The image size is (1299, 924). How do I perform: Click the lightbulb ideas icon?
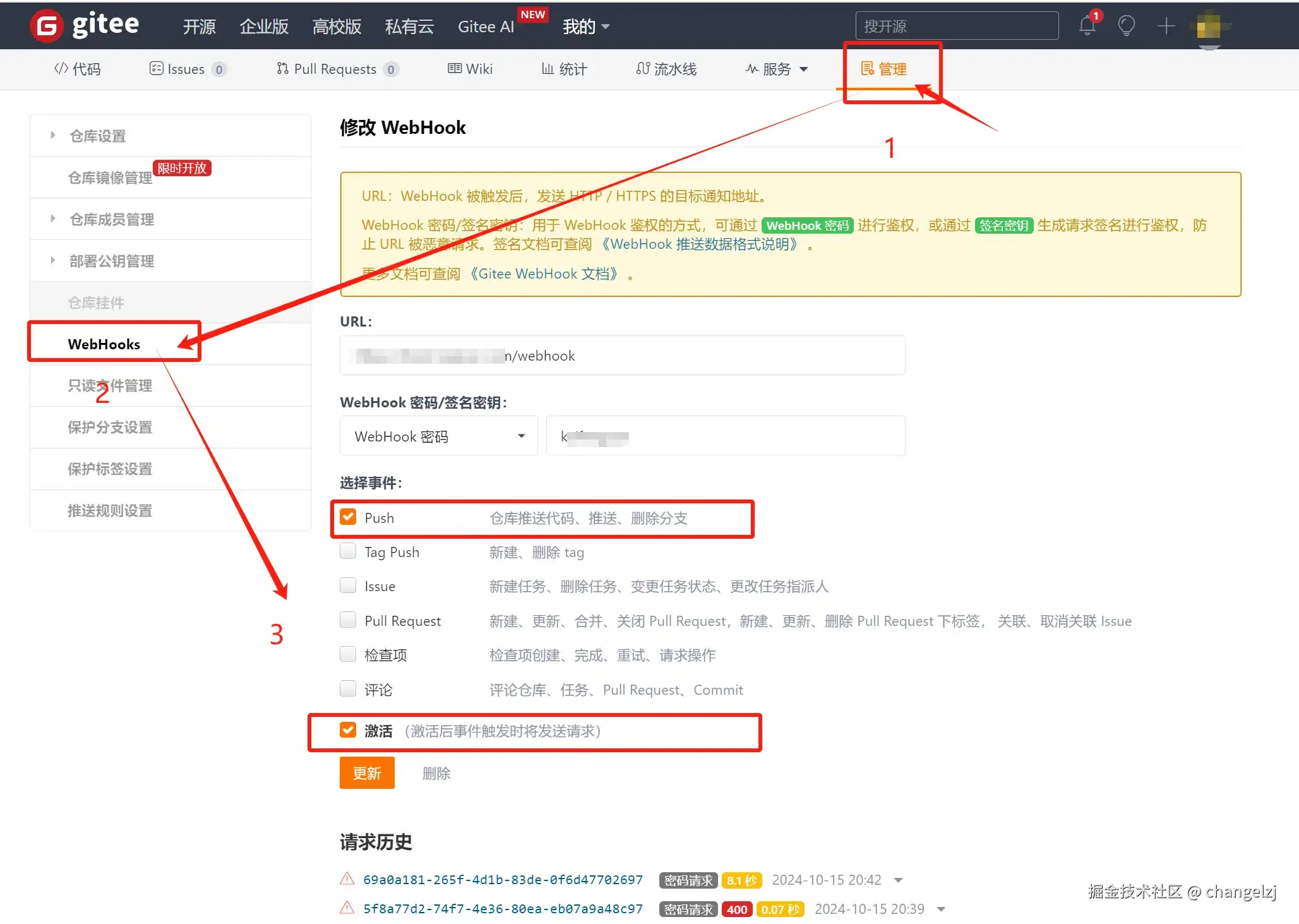[1126, 26]
